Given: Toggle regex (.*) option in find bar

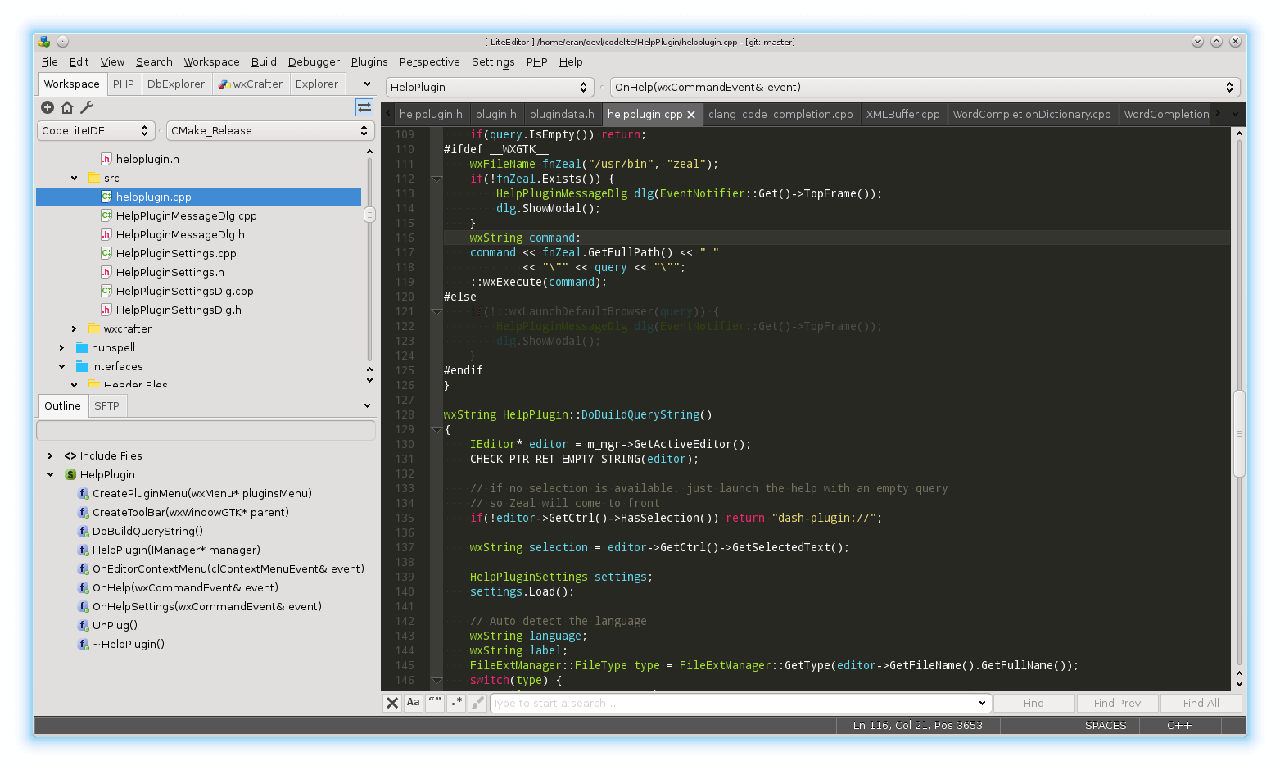Looking at the screenshot, I should pyautogui.click(x=457, y=703).
